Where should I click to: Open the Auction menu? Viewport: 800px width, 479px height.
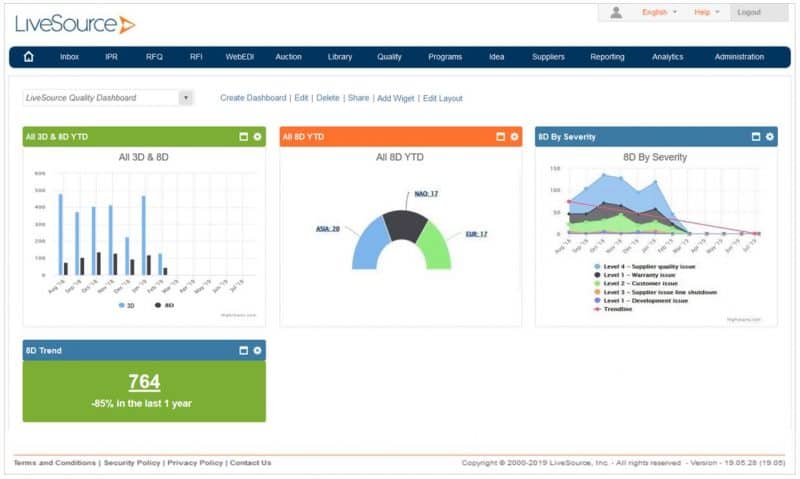tap(288, 57)
